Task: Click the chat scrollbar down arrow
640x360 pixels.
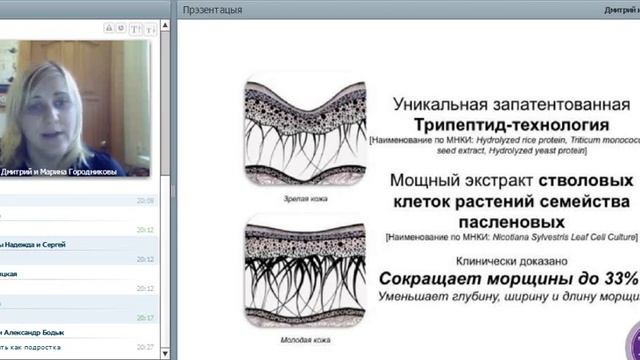Action: tap(165, 353)
